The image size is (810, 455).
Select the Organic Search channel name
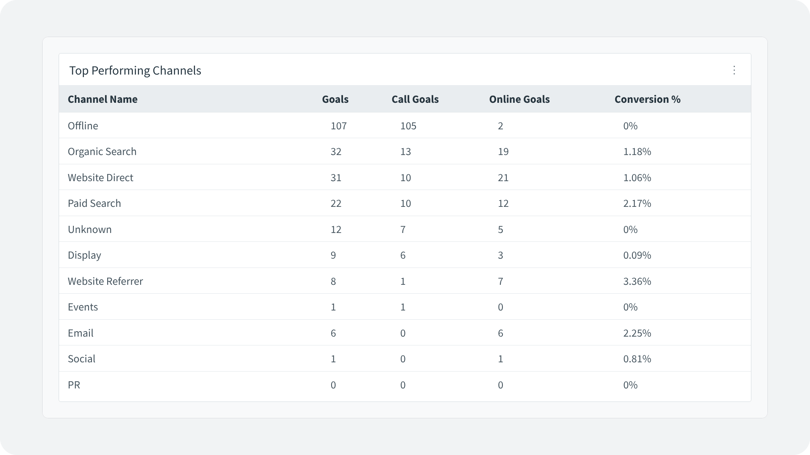pos(102,151)
